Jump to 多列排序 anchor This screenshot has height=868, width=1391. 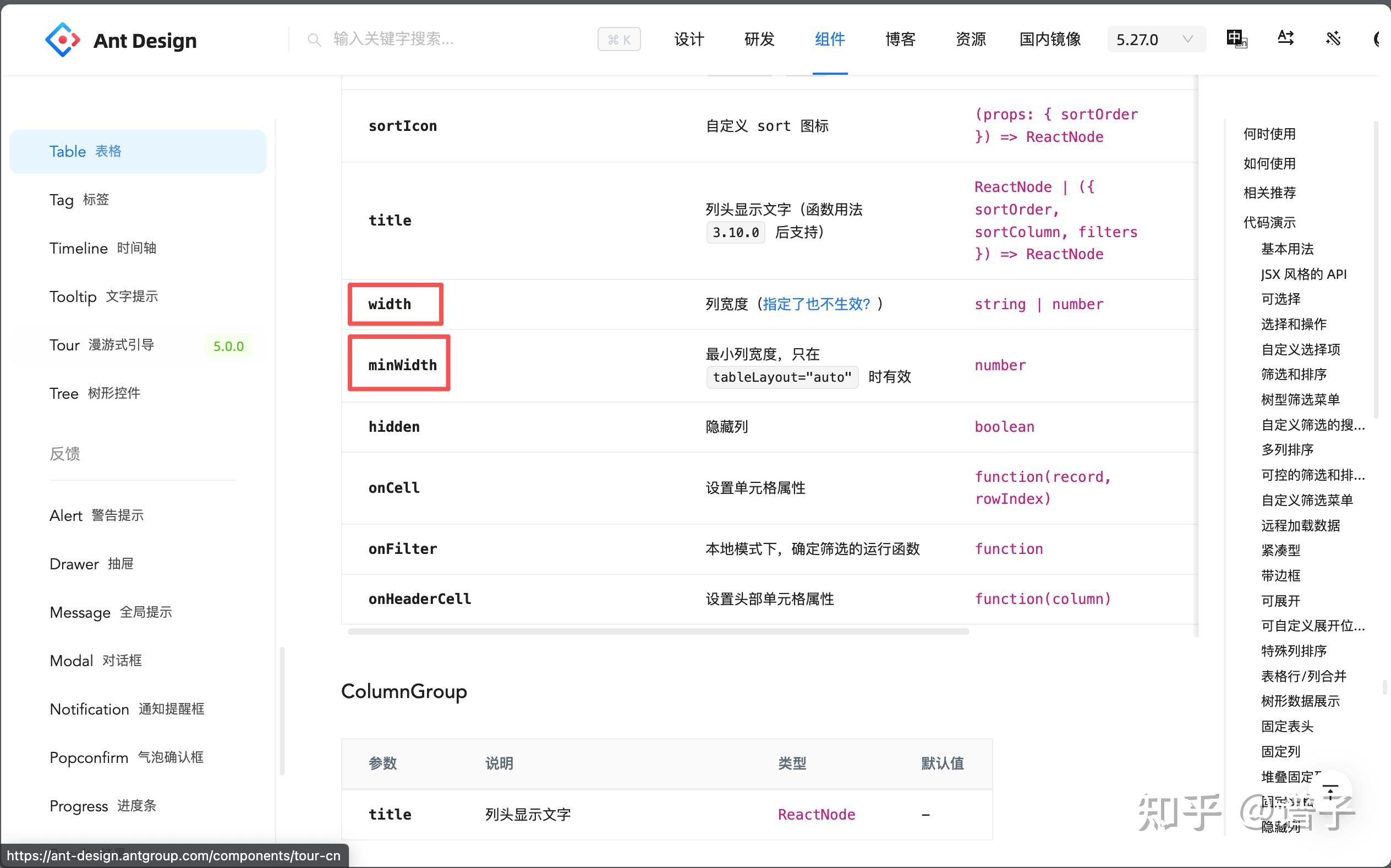pos(1287,449)
